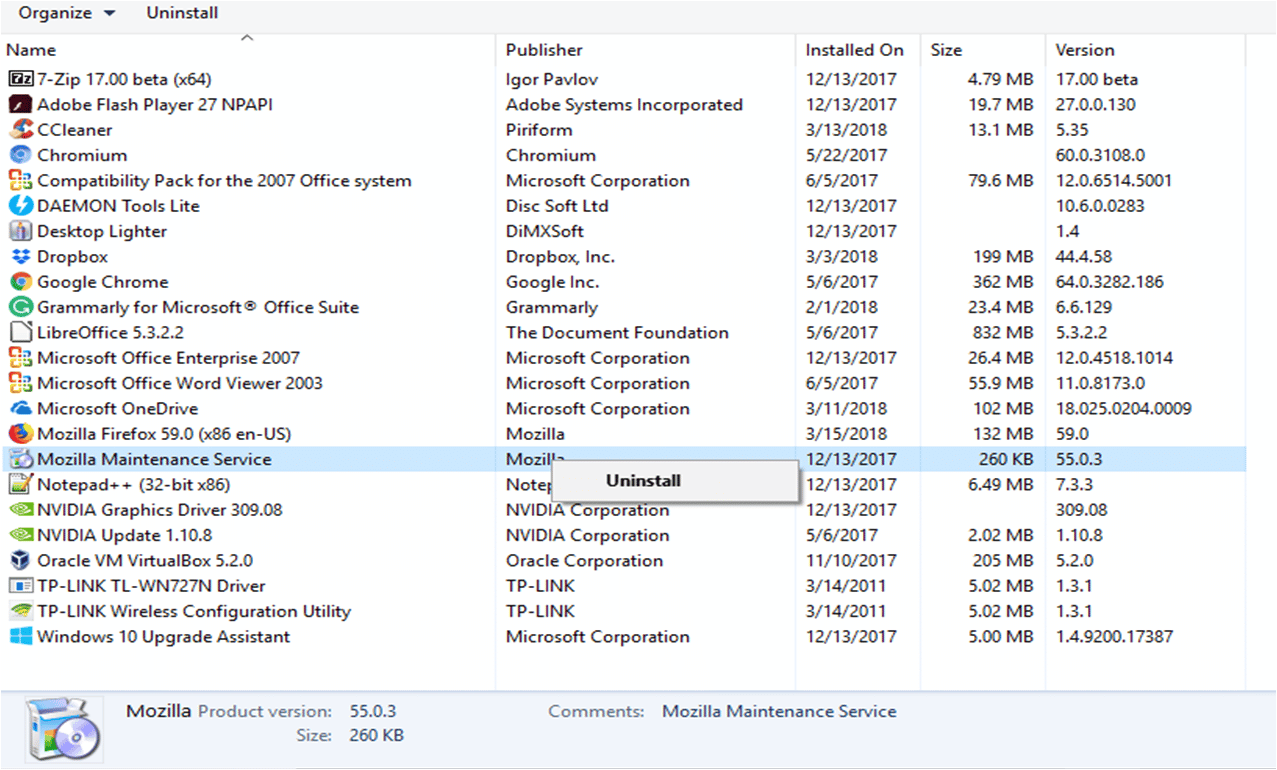Click the TP-LINK TL-WN727N Driver icon
The width and height of the screenshot is (1277, 770).
tap(21, 586)
